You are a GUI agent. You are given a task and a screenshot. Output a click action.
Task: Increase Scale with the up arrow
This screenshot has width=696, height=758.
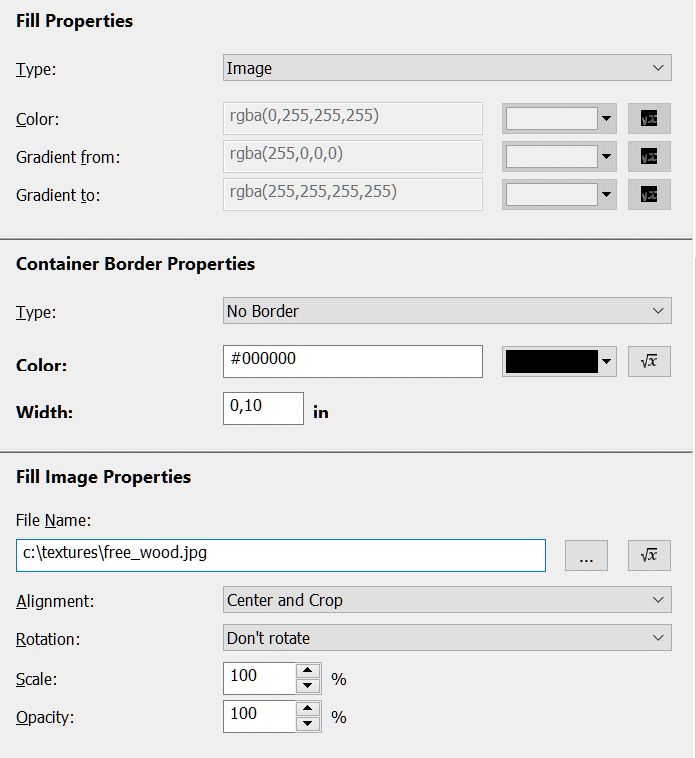tap(308, 671)
